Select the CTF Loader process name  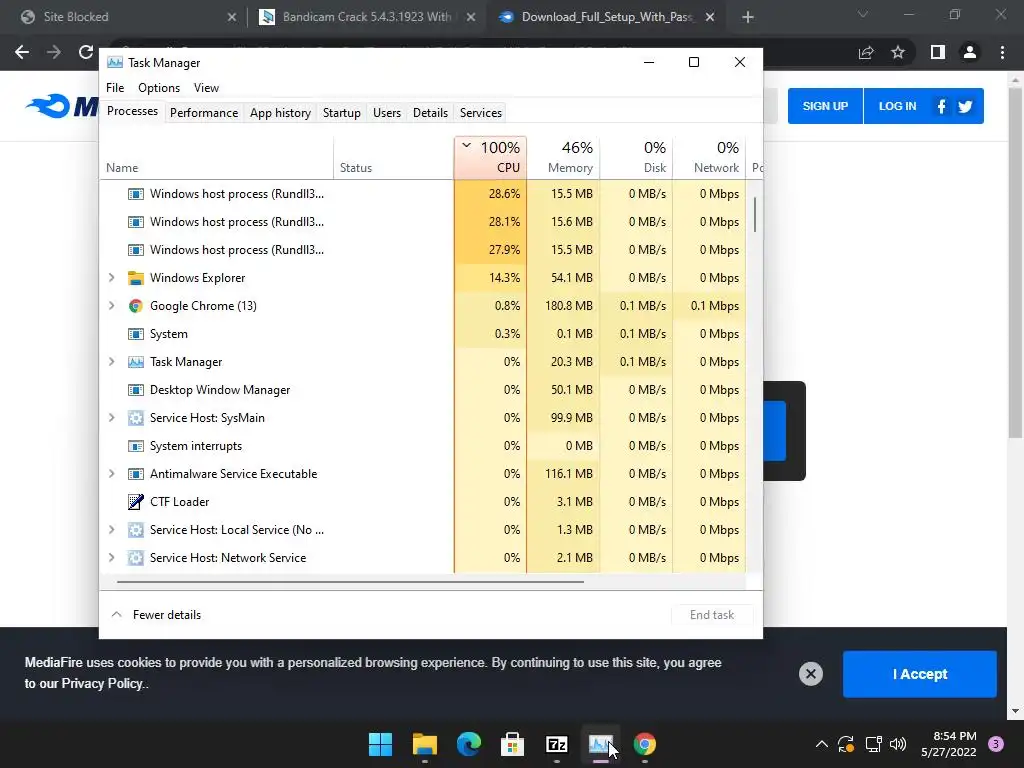tap(180, 502)
